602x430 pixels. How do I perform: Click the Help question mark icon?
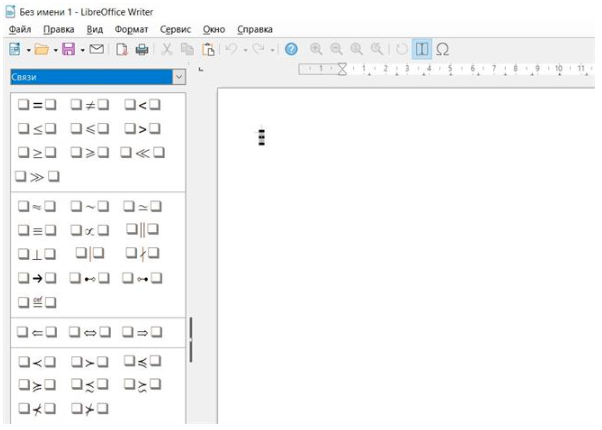click(x=291, y=49)
